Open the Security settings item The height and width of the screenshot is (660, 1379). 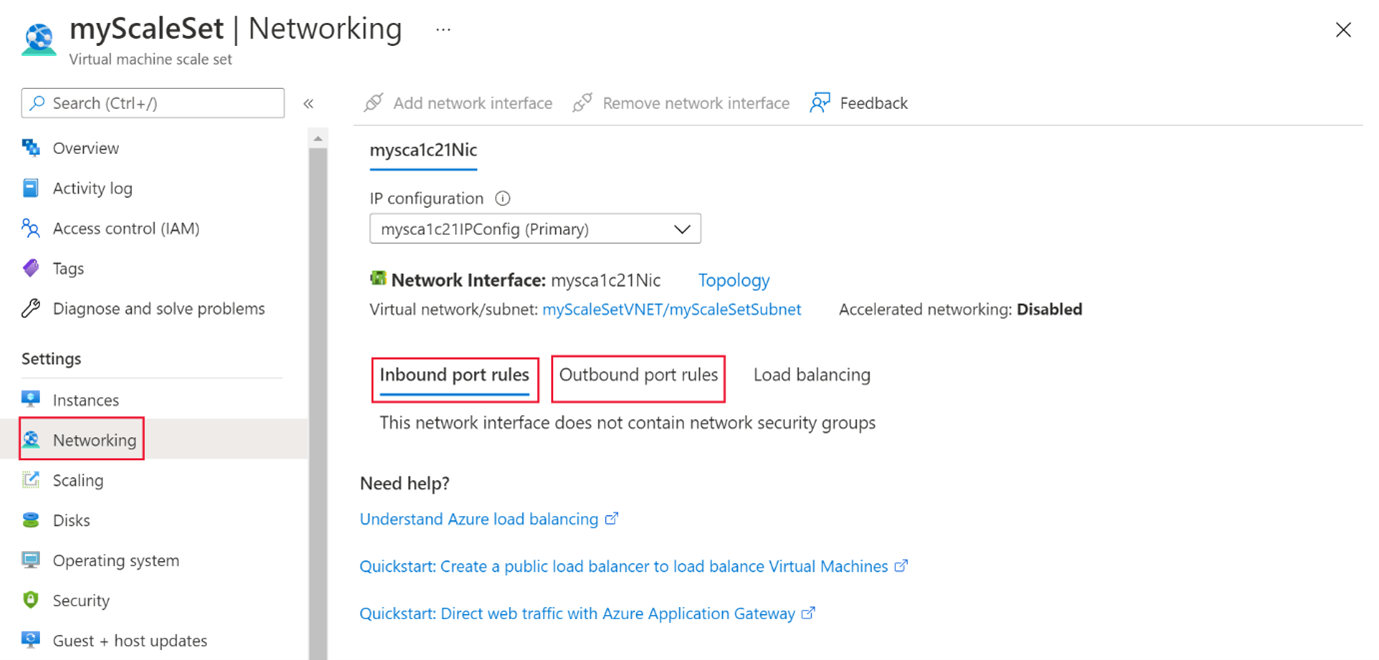81,600
